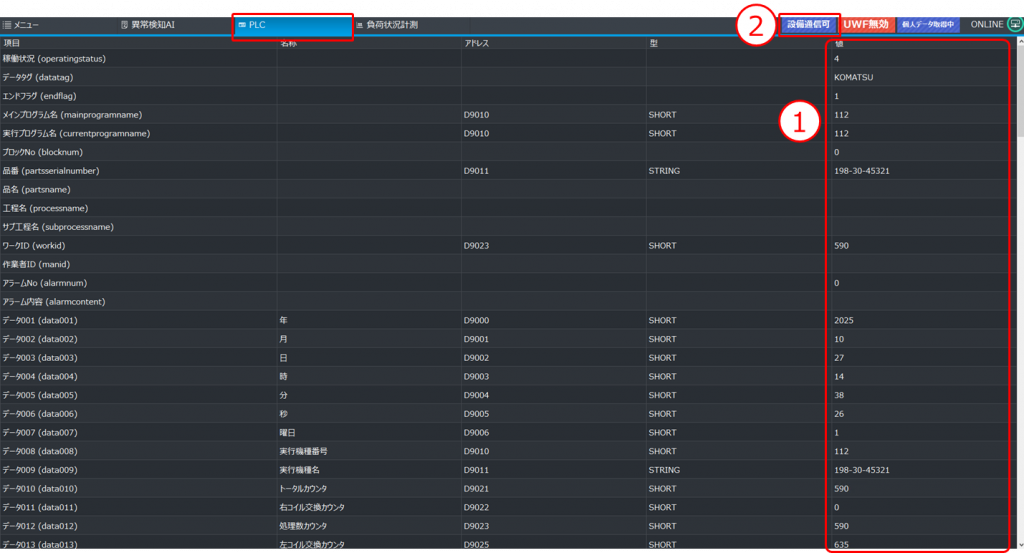Viewport: 1024px width, 553px height.
Task: Select the PLC tab label
Action: (x=257, y=24)
